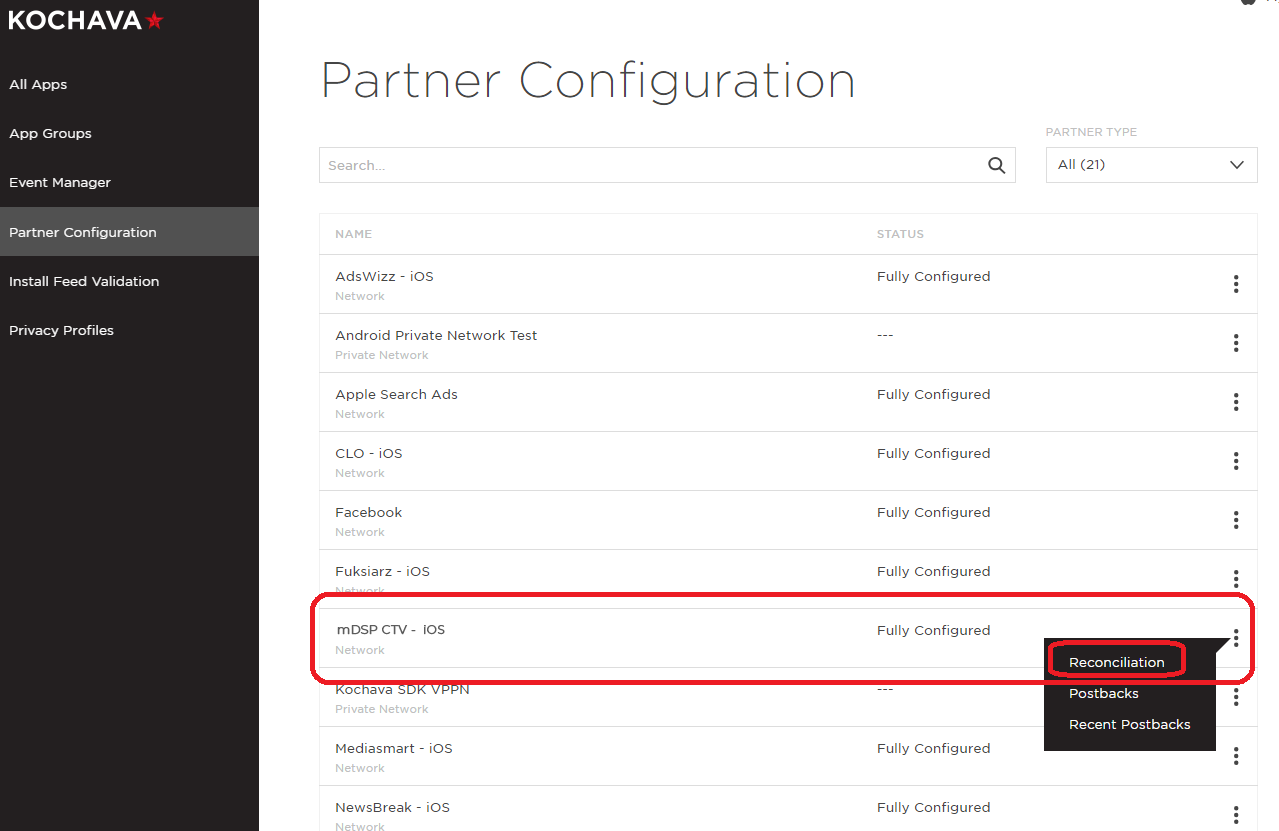Screen dimensions: 1279x831
Task: Click the search magnifier icon
Action: pos(996,166)
